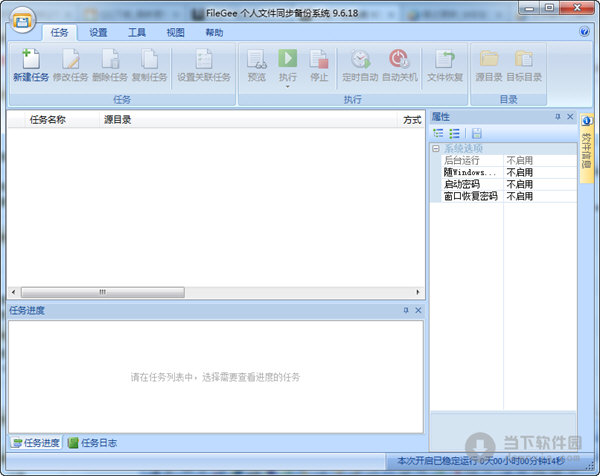
Task: Click the 定时自动 clock icon
Action: click(360, 59)
